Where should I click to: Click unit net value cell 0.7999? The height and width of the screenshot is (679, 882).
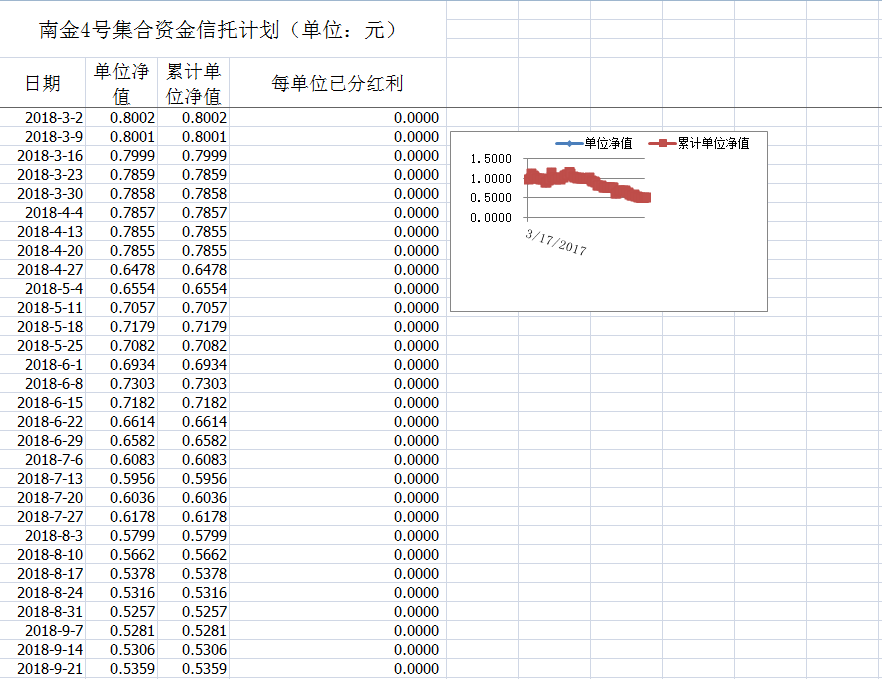click(x=122, y=156)
